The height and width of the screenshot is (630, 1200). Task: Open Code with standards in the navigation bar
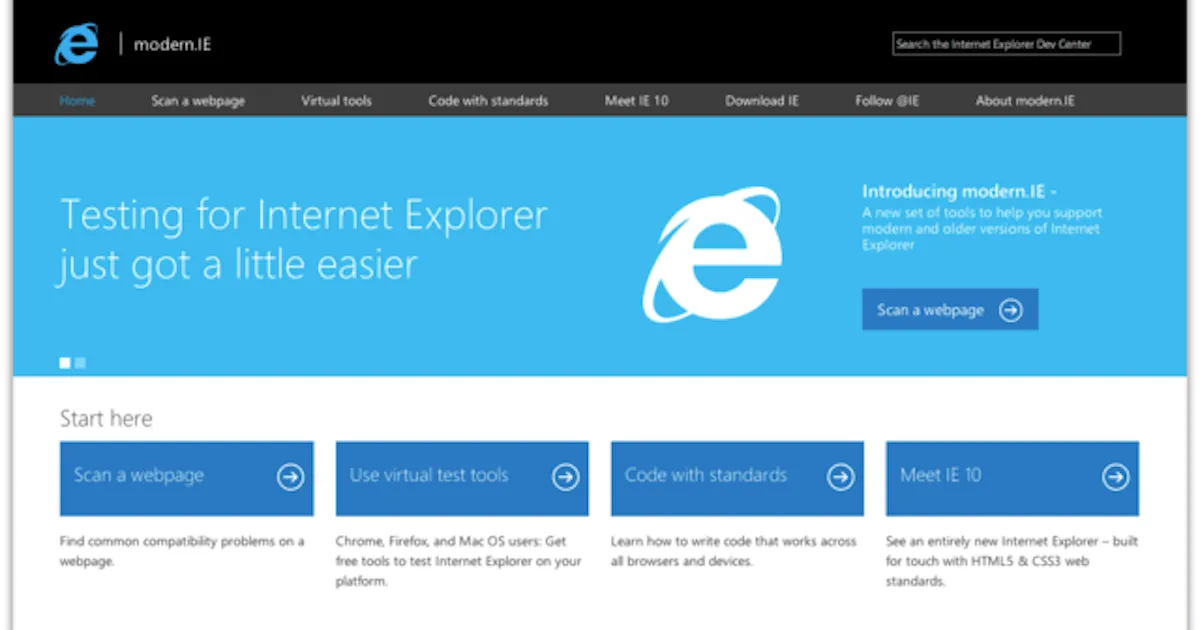point(488,101)
